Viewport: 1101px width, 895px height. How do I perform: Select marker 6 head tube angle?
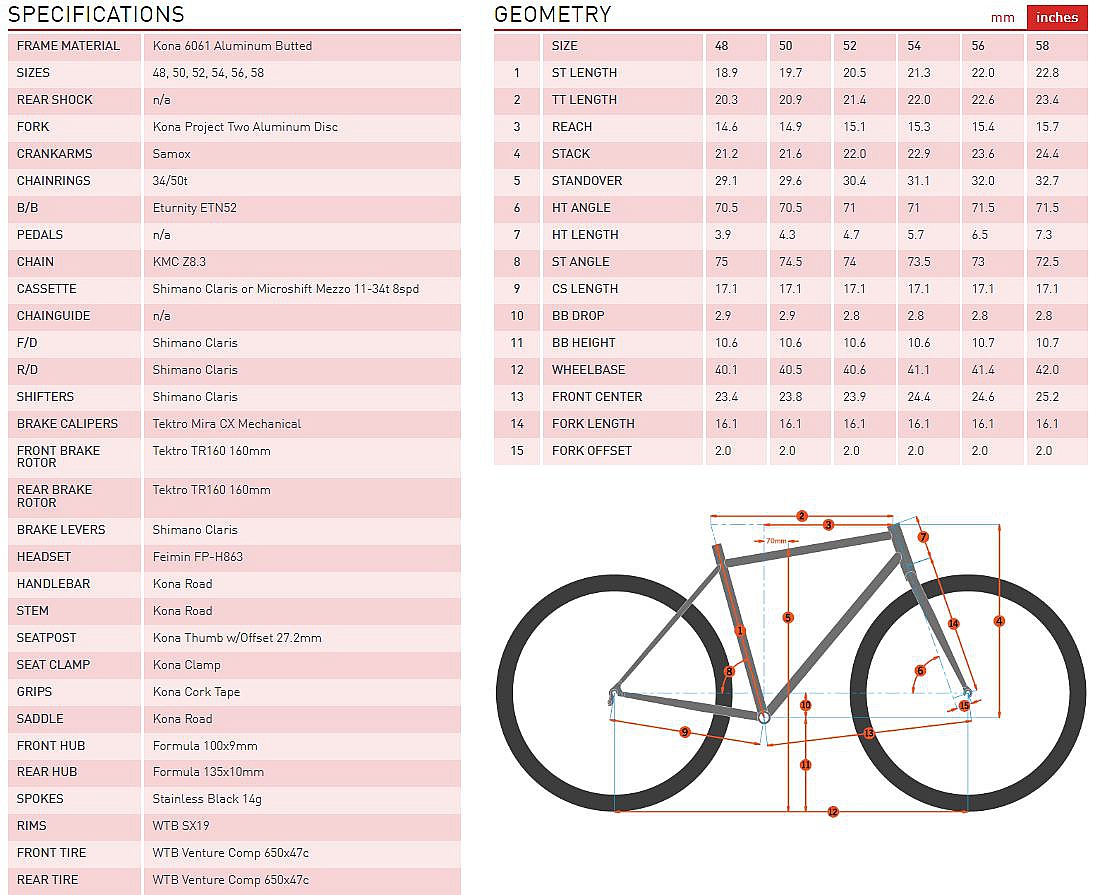click(920, 671)
